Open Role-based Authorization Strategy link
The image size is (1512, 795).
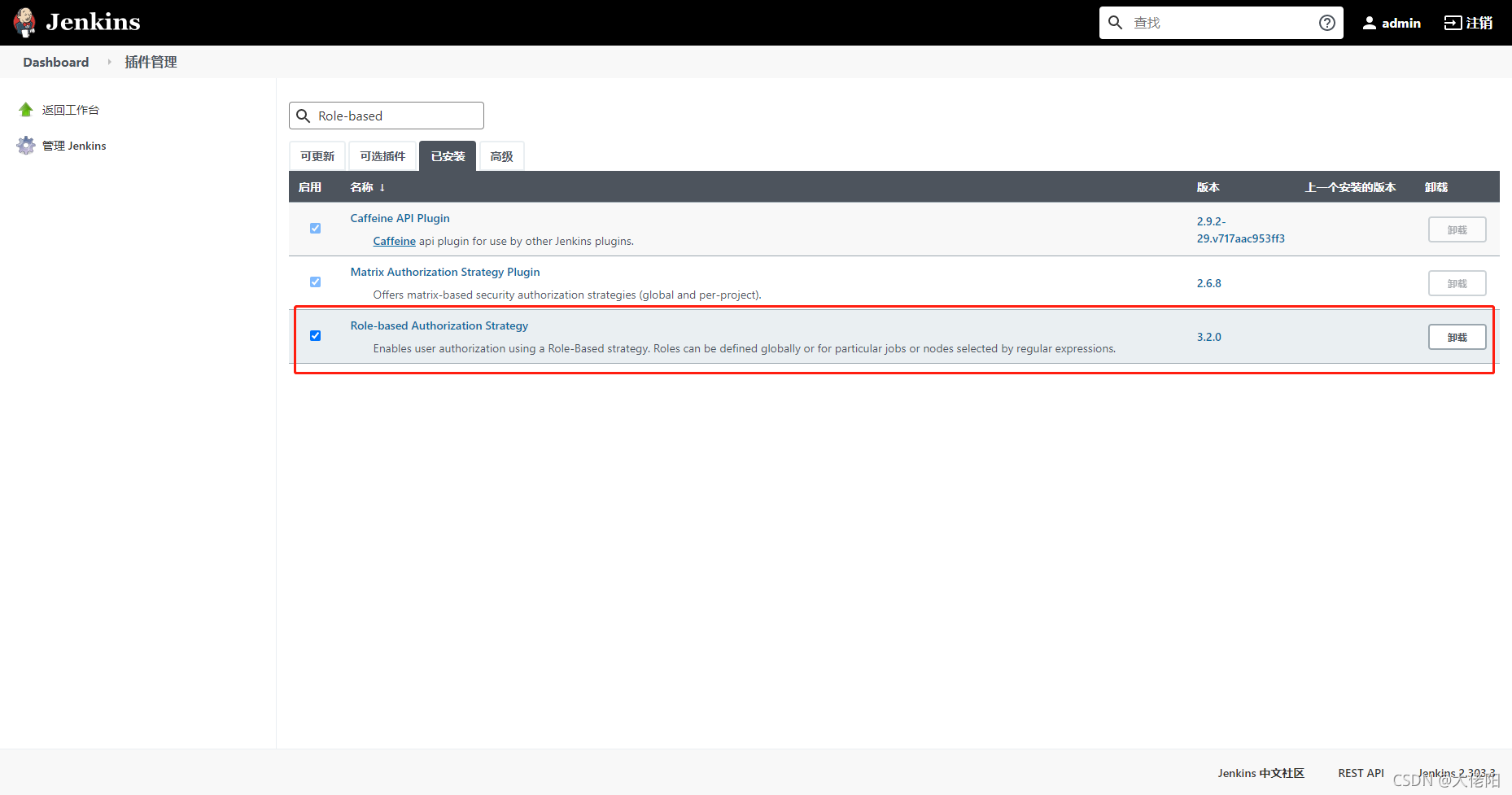[x=439, y=325]
